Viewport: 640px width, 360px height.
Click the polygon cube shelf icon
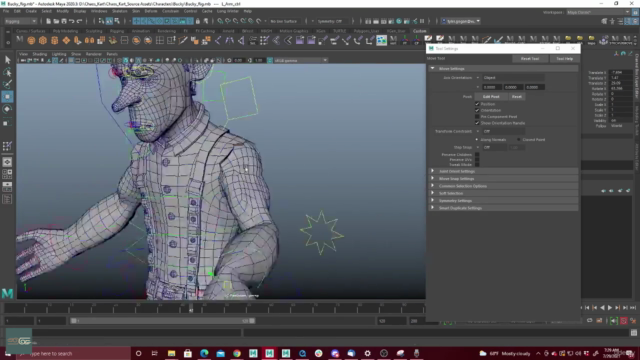click(43, 40)
